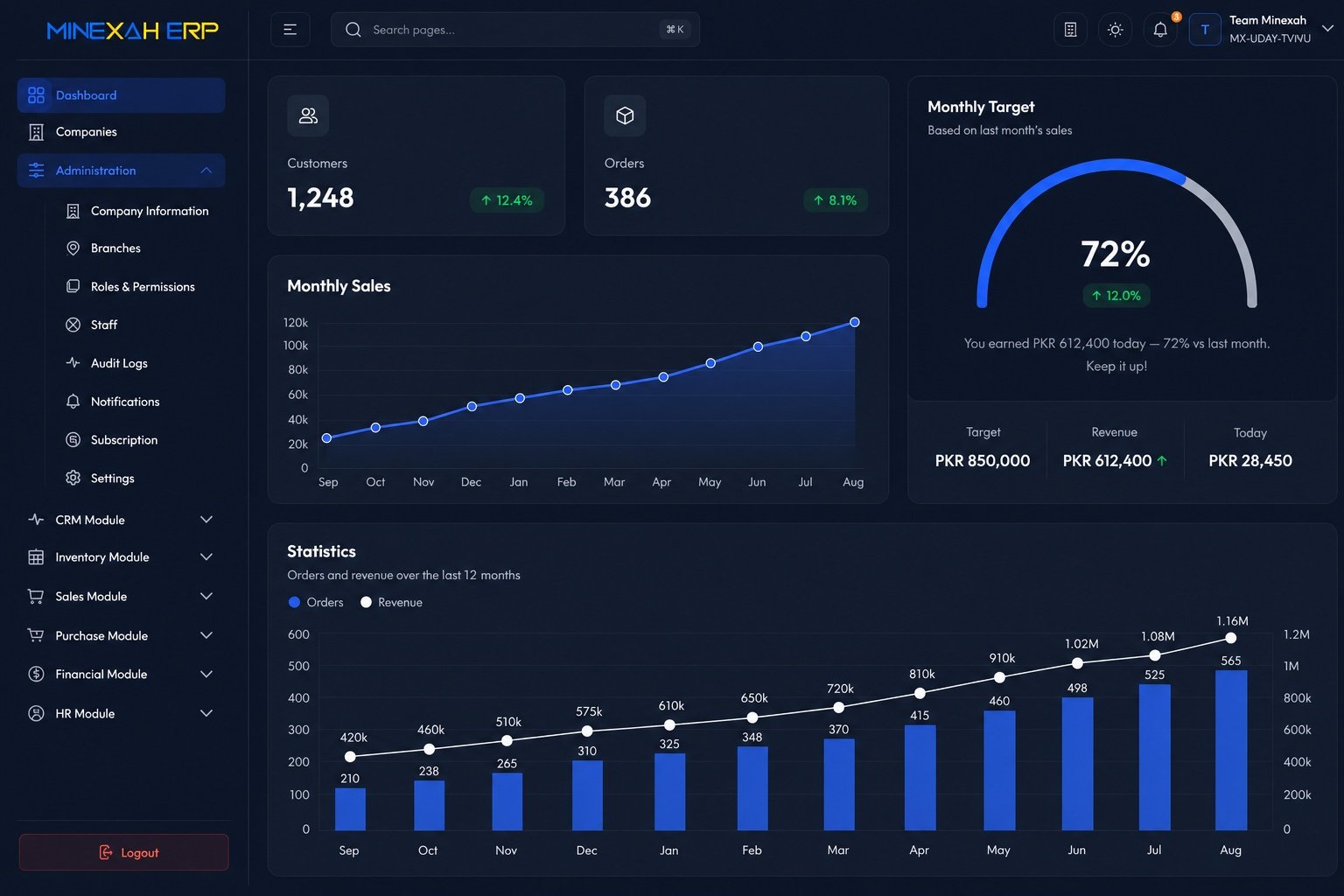This screenshot has width=1344, height=896.
Task: Toggle the sidebar with hamburger icon
Action: pos(290,30)
